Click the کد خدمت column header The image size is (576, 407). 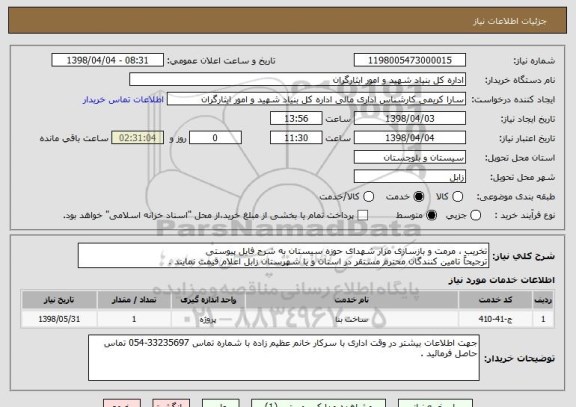(495, 300)
